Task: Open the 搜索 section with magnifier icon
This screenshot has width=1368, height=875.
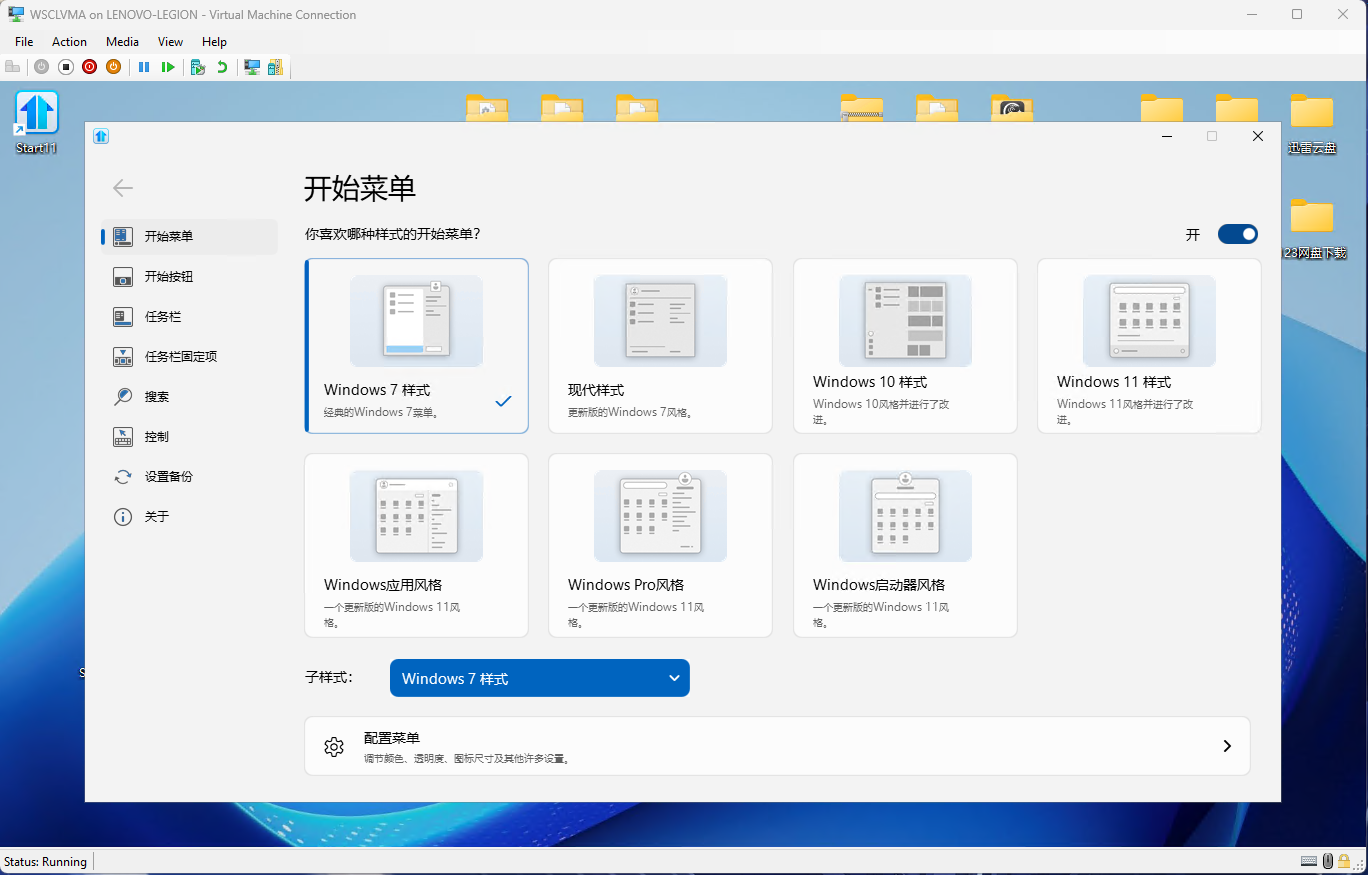Action: pyautogui.click(x=156, y=397)
